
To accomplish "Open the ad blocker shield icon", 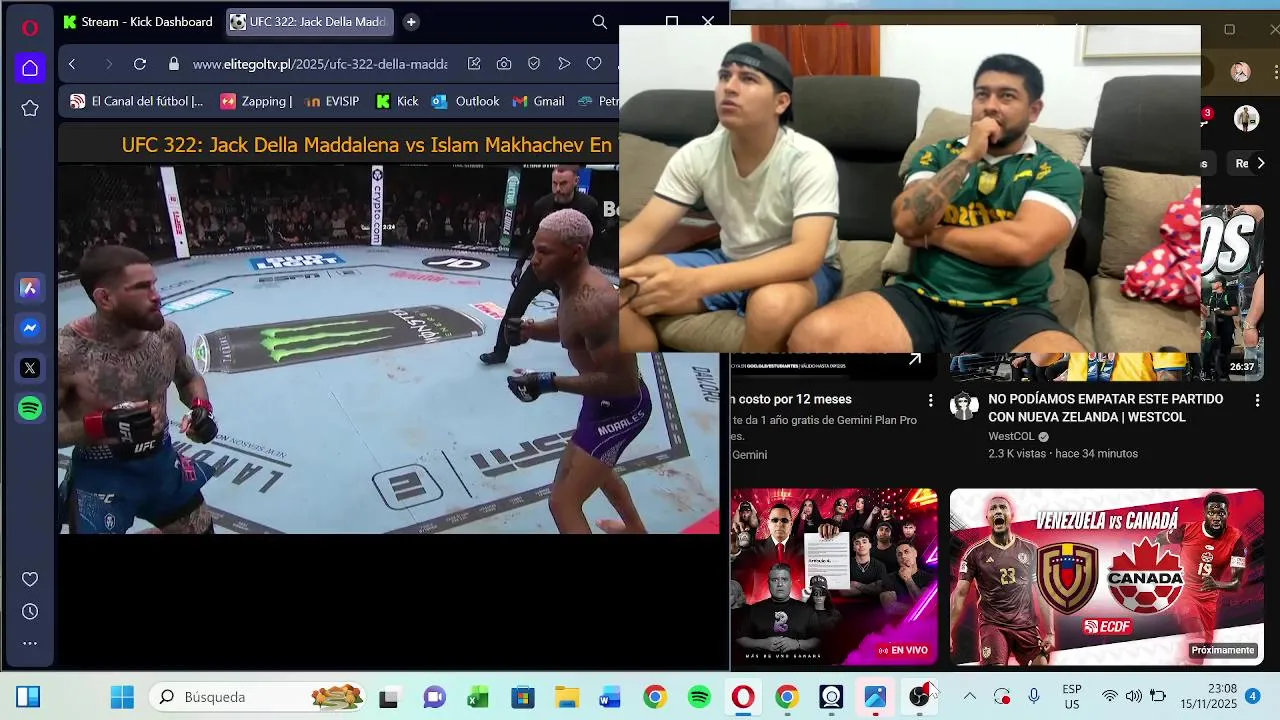I will pyautogui.click(x=534, y=64).
